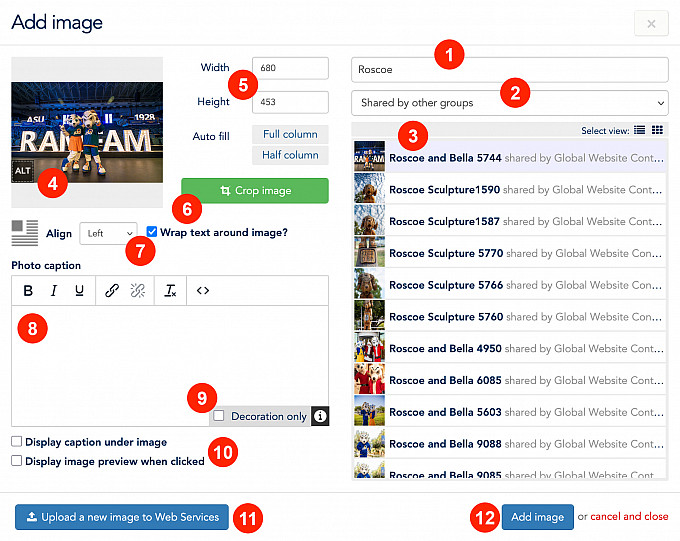The width and height of the screenshot is (680, 541).
Task: Select Roscoe Sculpture1590 image row
Action: [x=510, y=189]
